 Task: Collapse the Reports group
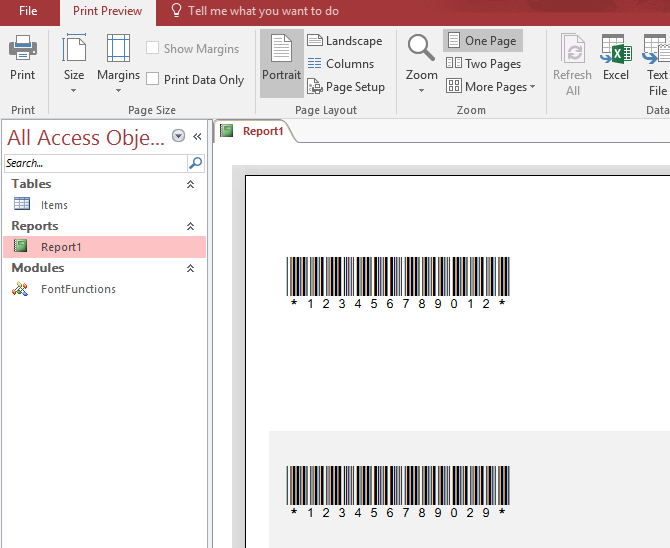(191, 226)
